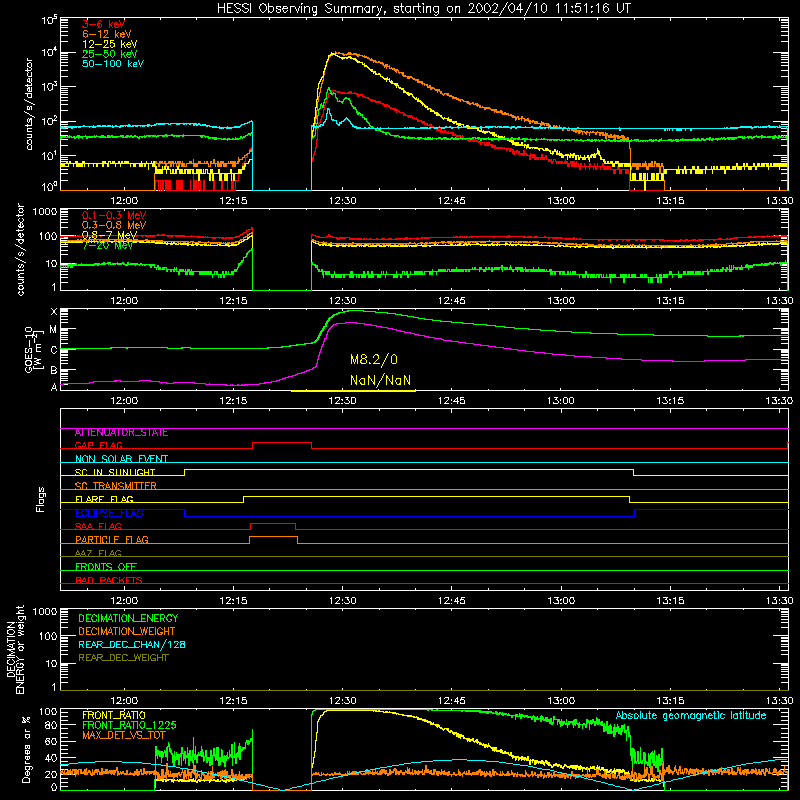Viewport: 800px width, 800px height.
Task: Click the MAX_DET_VS_TOT legend entry
Action: [124, 735]
